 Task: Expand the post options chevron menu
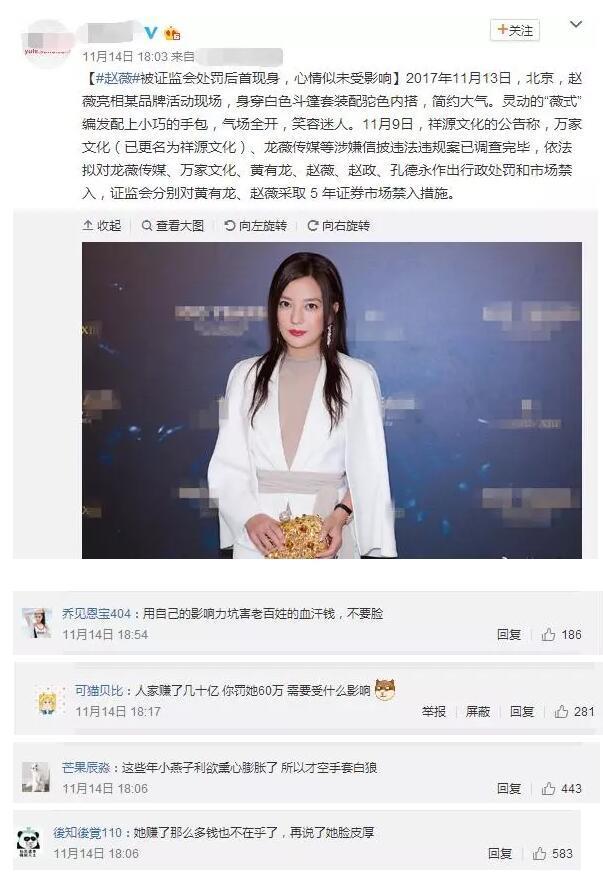(576, 24)
